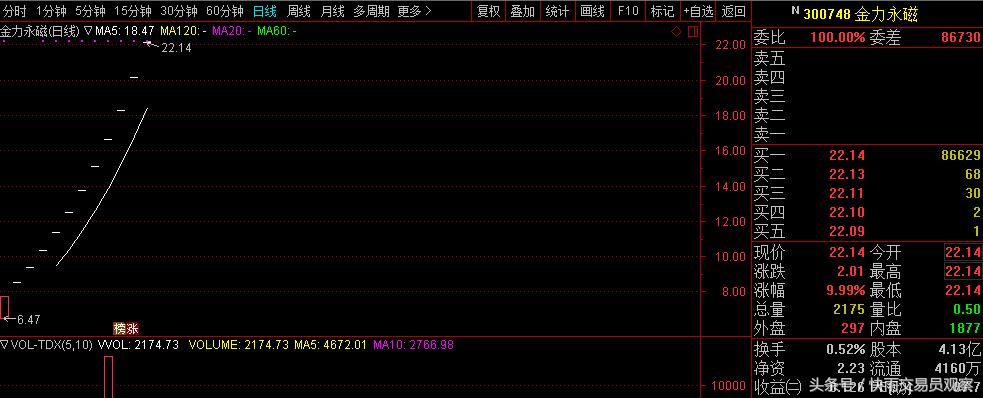Click the N new-stock marker

[795, 11]
